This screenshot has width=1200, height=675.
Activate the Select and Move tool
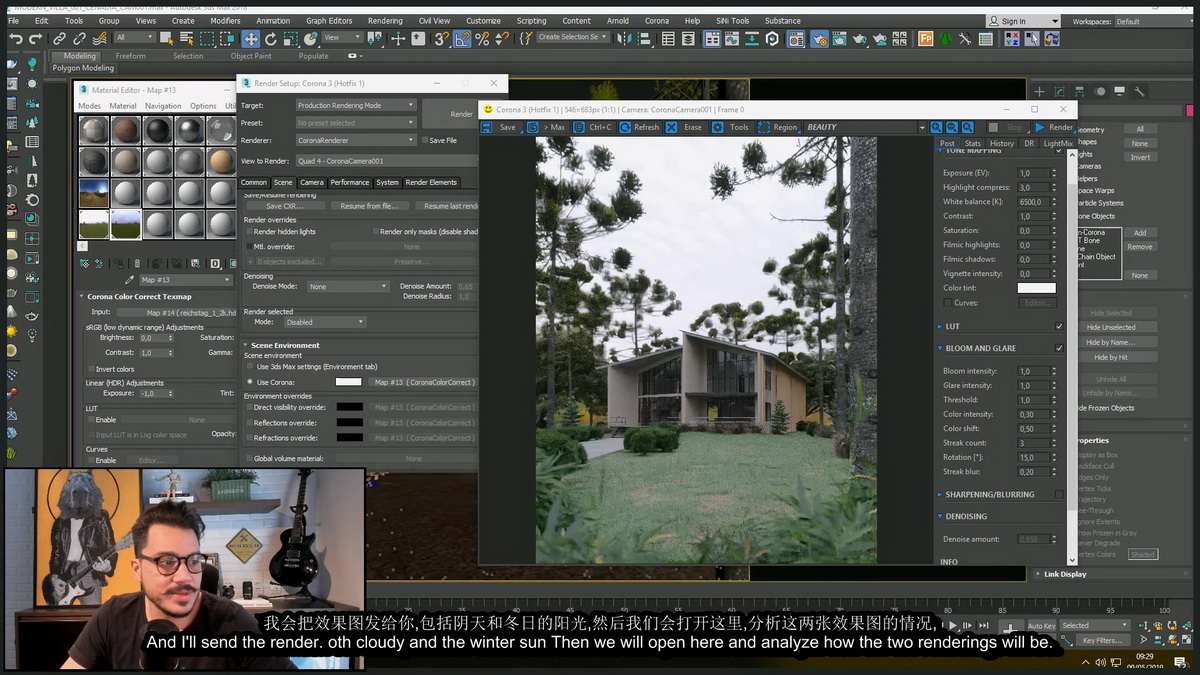(x=250, y=38)
